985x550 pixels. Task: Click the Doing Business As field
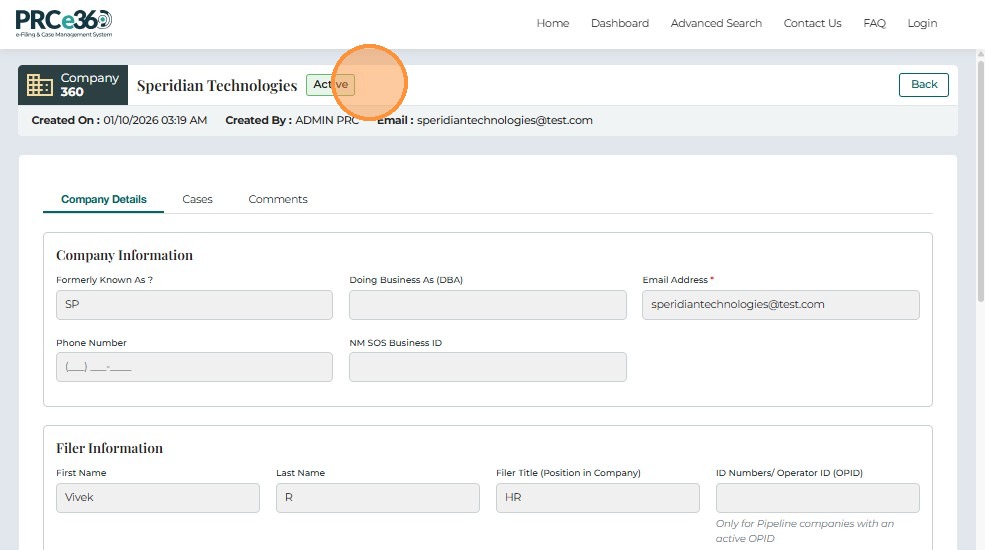pyautogui.click(x=487, y=305)
